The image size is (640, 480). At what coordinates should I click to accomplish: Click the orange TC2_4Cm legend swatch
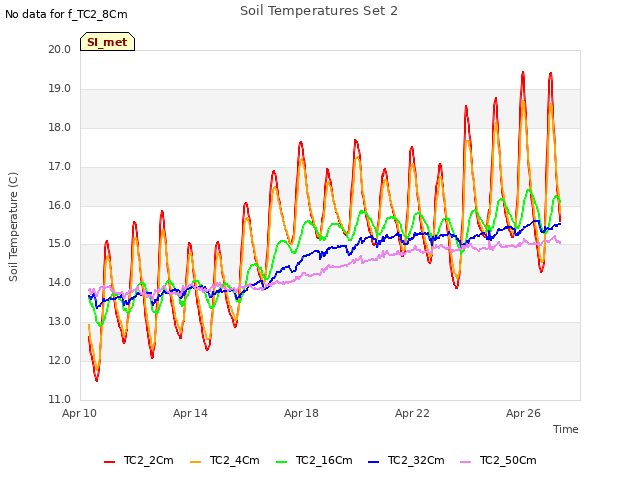coord(196,462)
